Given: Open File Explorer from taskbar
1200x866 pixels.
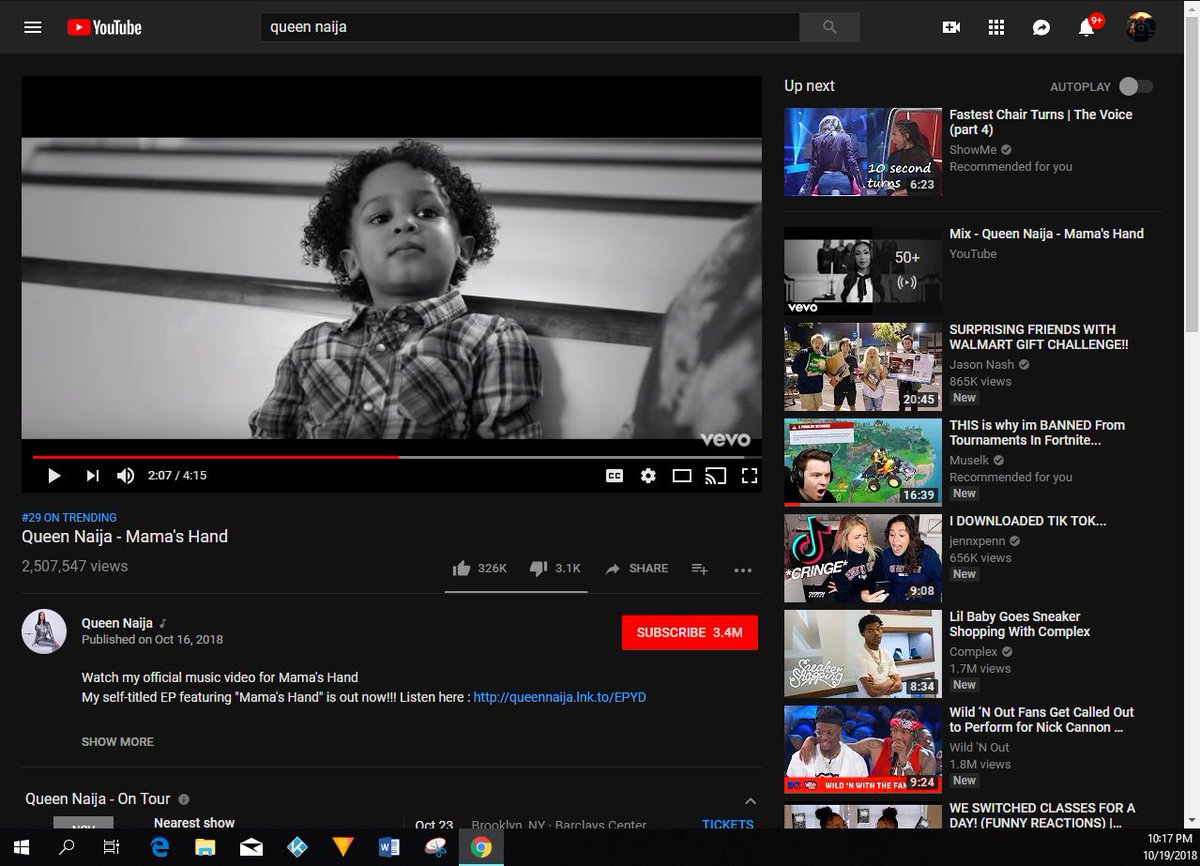Looking at the screenshot, I should [205, 847].
